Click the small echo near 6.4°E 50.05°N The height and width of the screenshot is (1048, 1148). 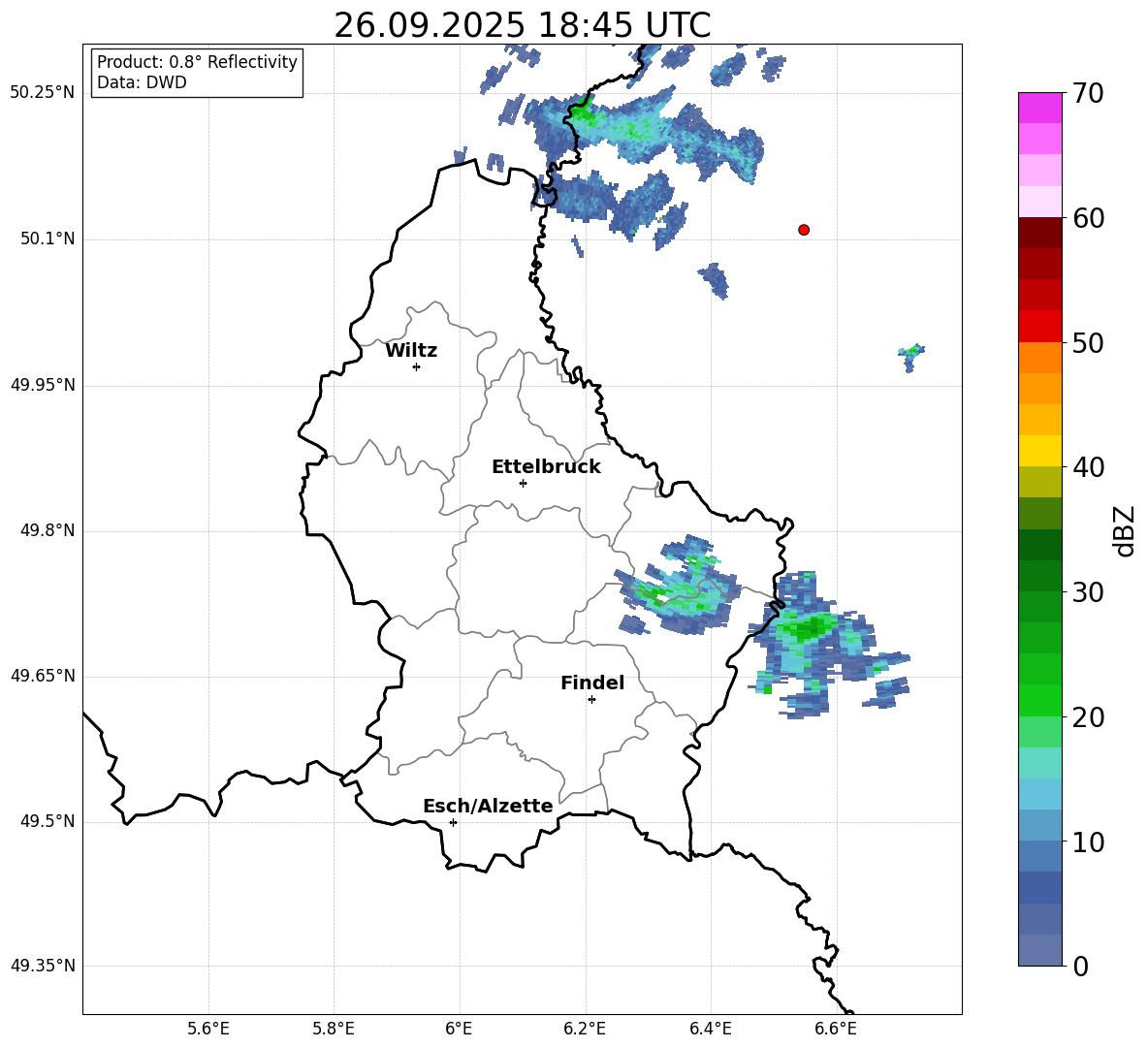click(714, 280)
